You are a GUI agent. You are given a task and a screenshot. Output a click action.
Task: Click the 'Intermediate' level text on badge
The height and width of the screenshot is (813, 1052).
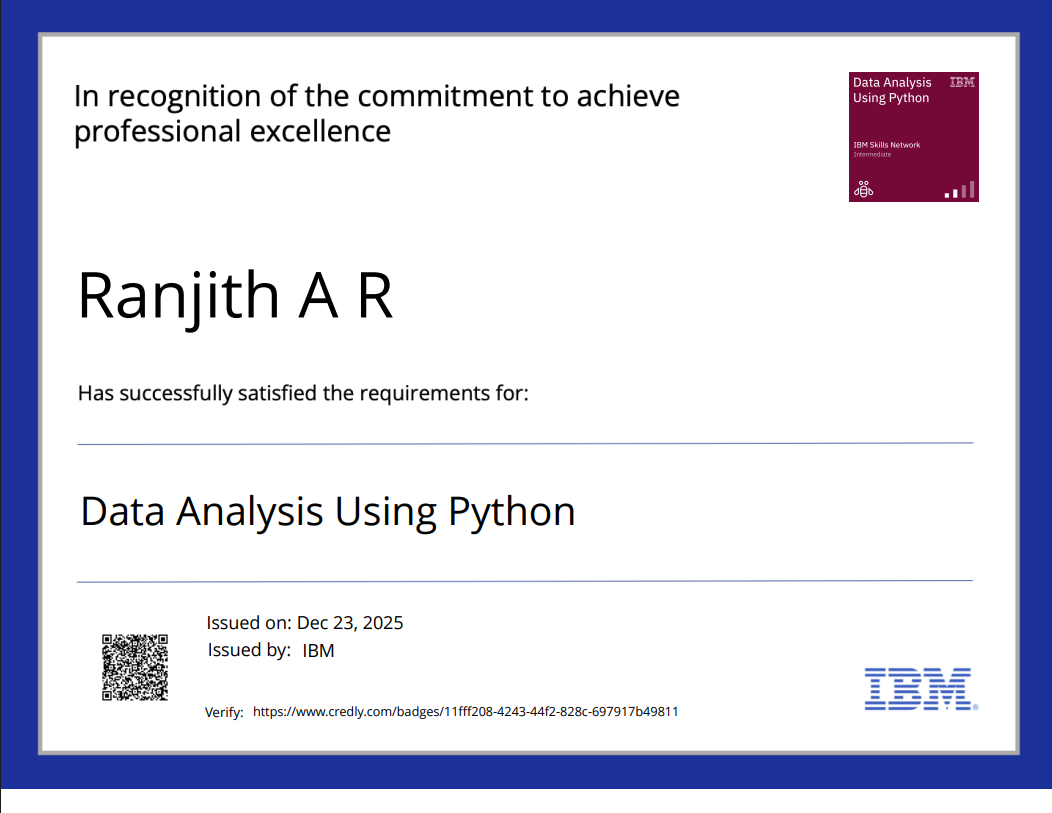(x=872, y=154)
